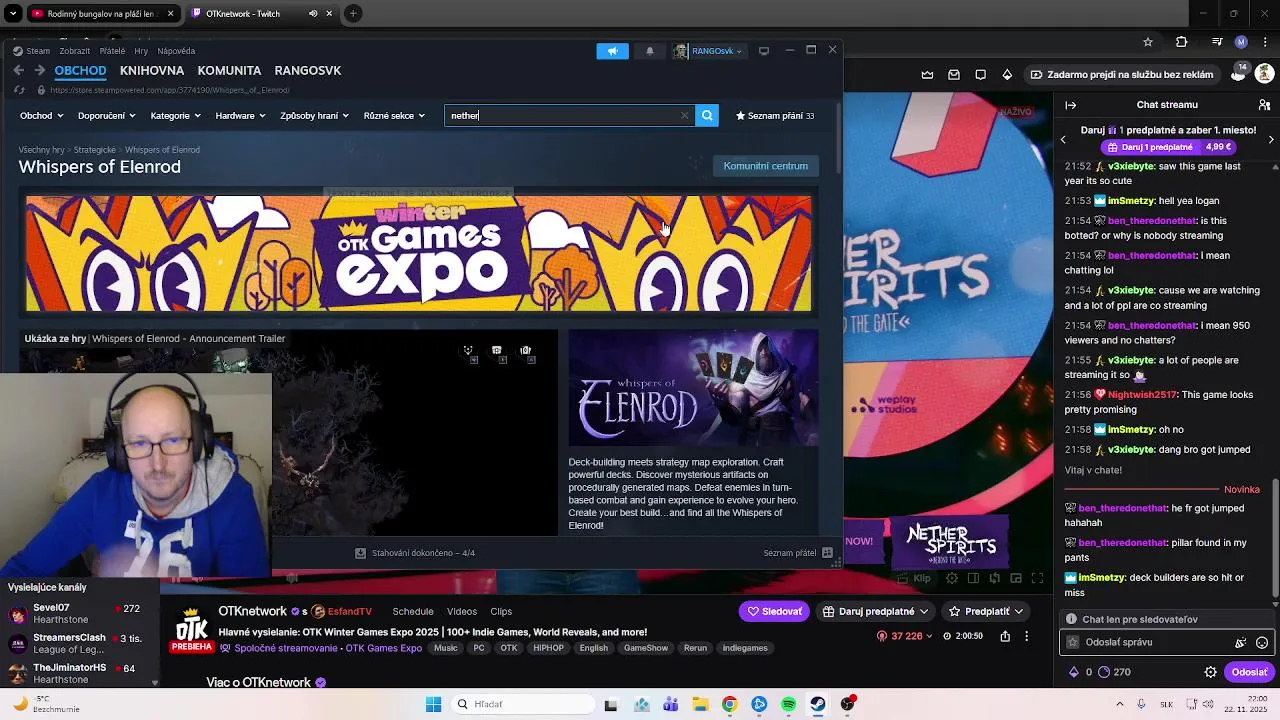Go forward in Steam navigation
This screenshot has height=720, width=1280.
click(40, 70)
